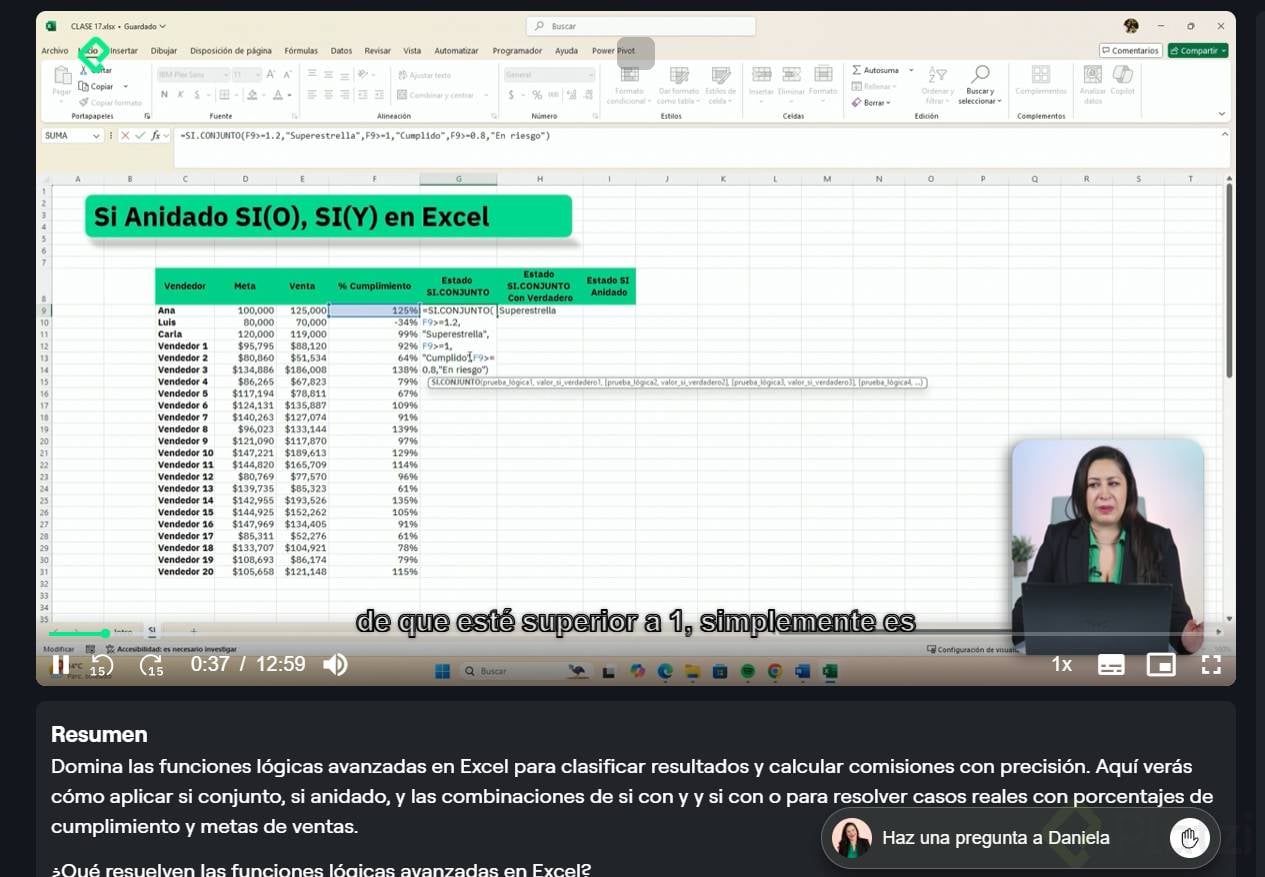Pause the video playback

point(61,665)
